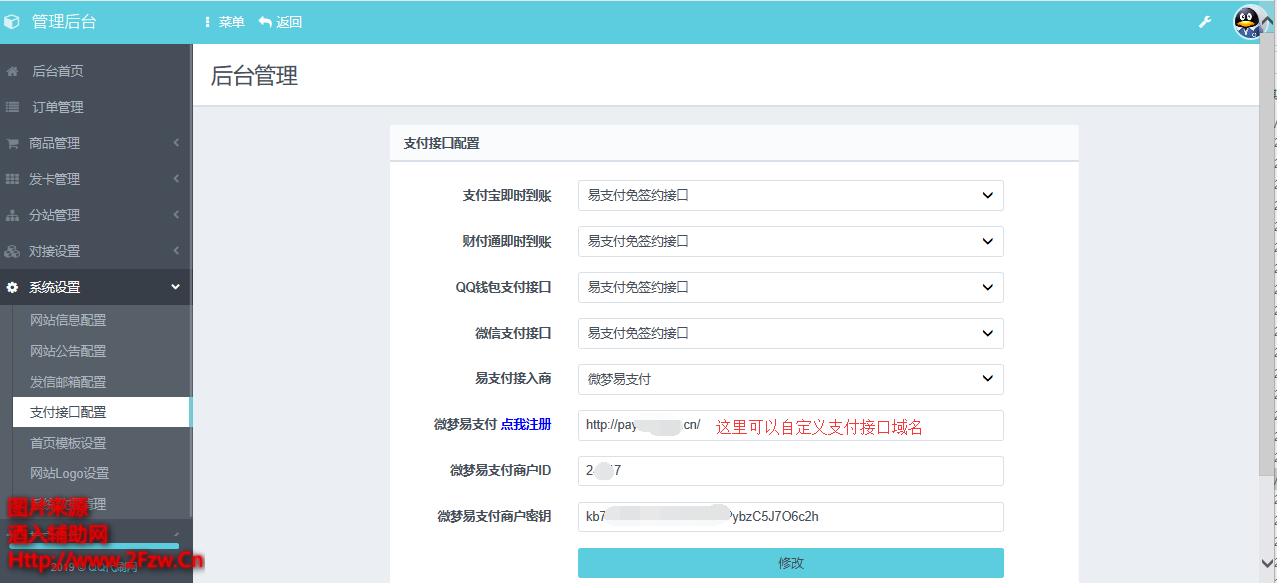Click the 点我注册 link
Image resolution: width=1277 pixels, height=583 pixels.
tap(526, 424)
